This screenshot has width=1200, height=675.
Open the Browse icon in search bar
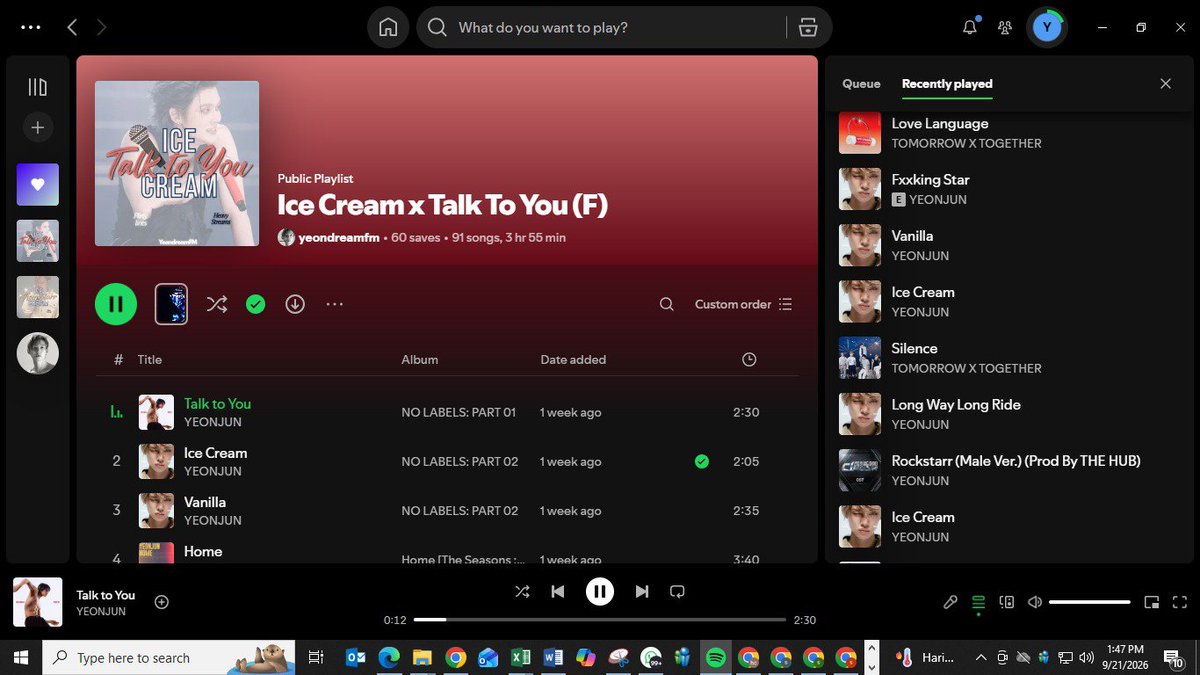tap(809, 28)
